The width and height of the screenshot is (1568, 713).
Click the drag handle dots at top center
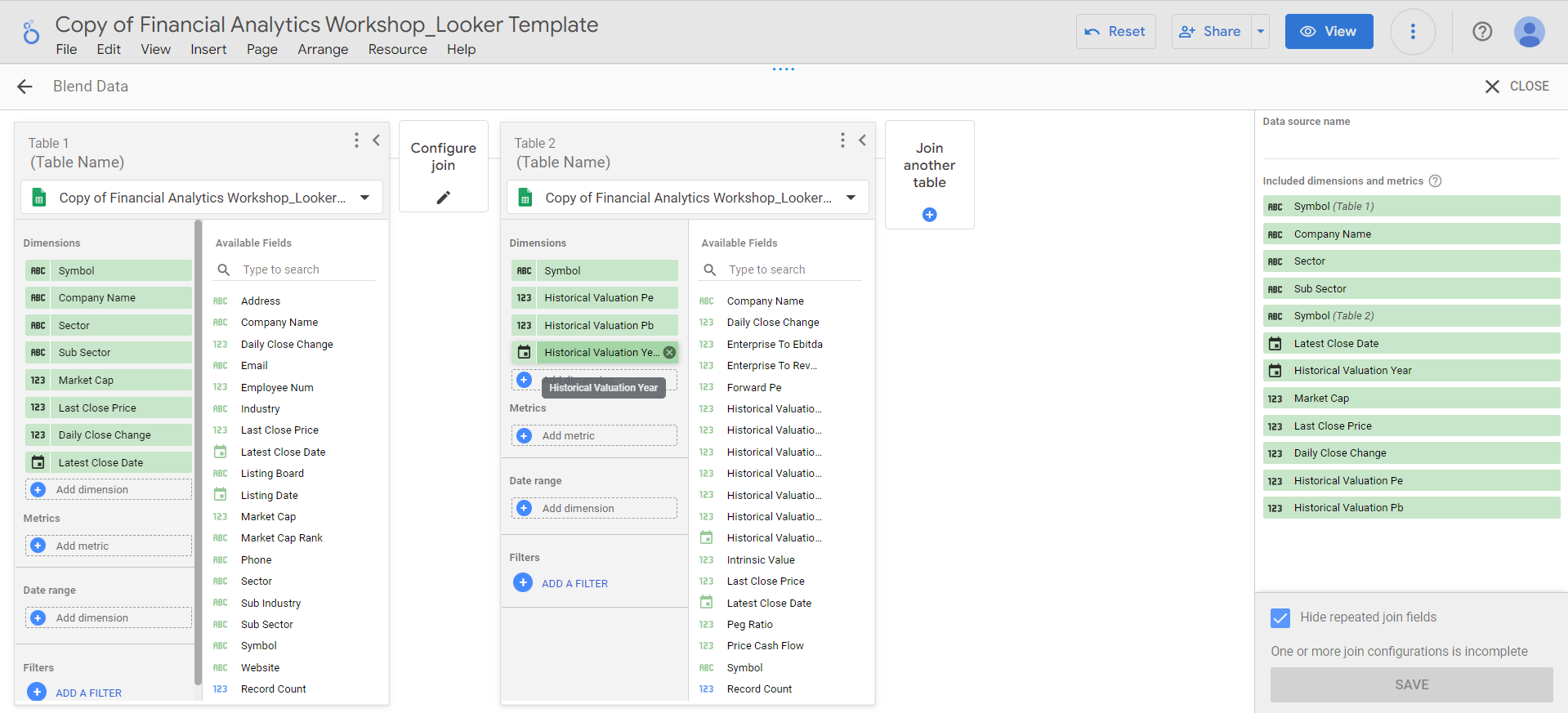[784, 69]
